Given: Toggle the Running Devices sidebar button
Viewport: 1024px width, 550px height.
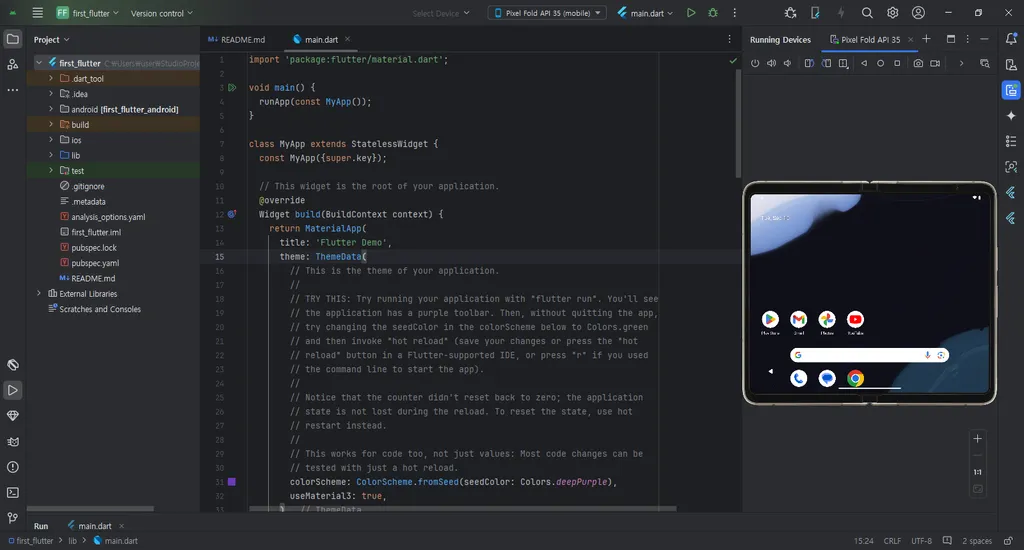Looking at the screenshot, I should pos(1011,90).
